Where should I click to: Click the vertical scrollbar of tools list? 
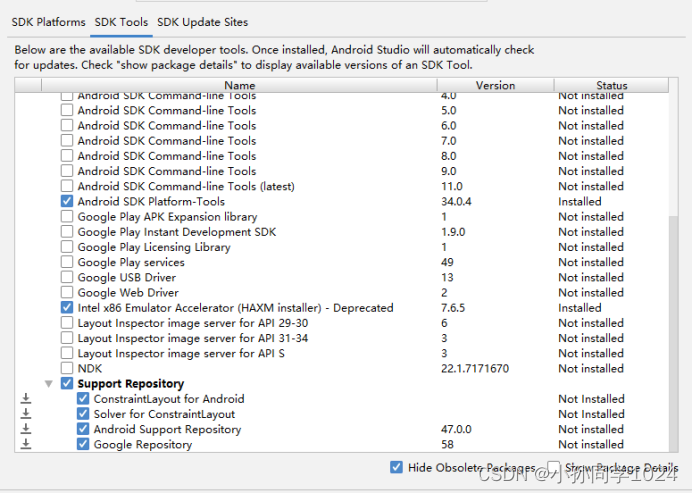click(x=674, y=332)
